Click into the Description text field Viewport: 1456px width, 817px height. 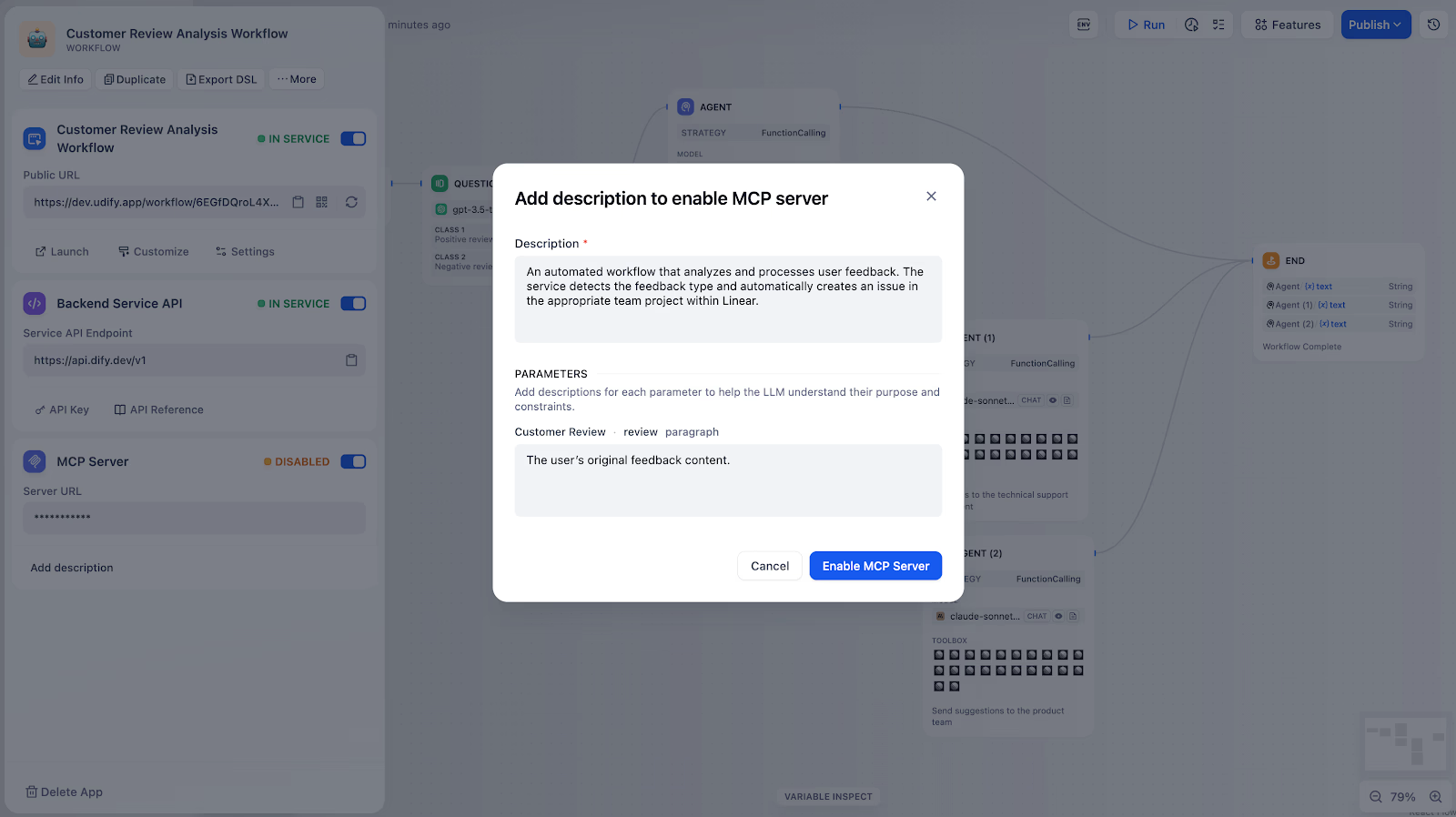(x=728, y=299)
